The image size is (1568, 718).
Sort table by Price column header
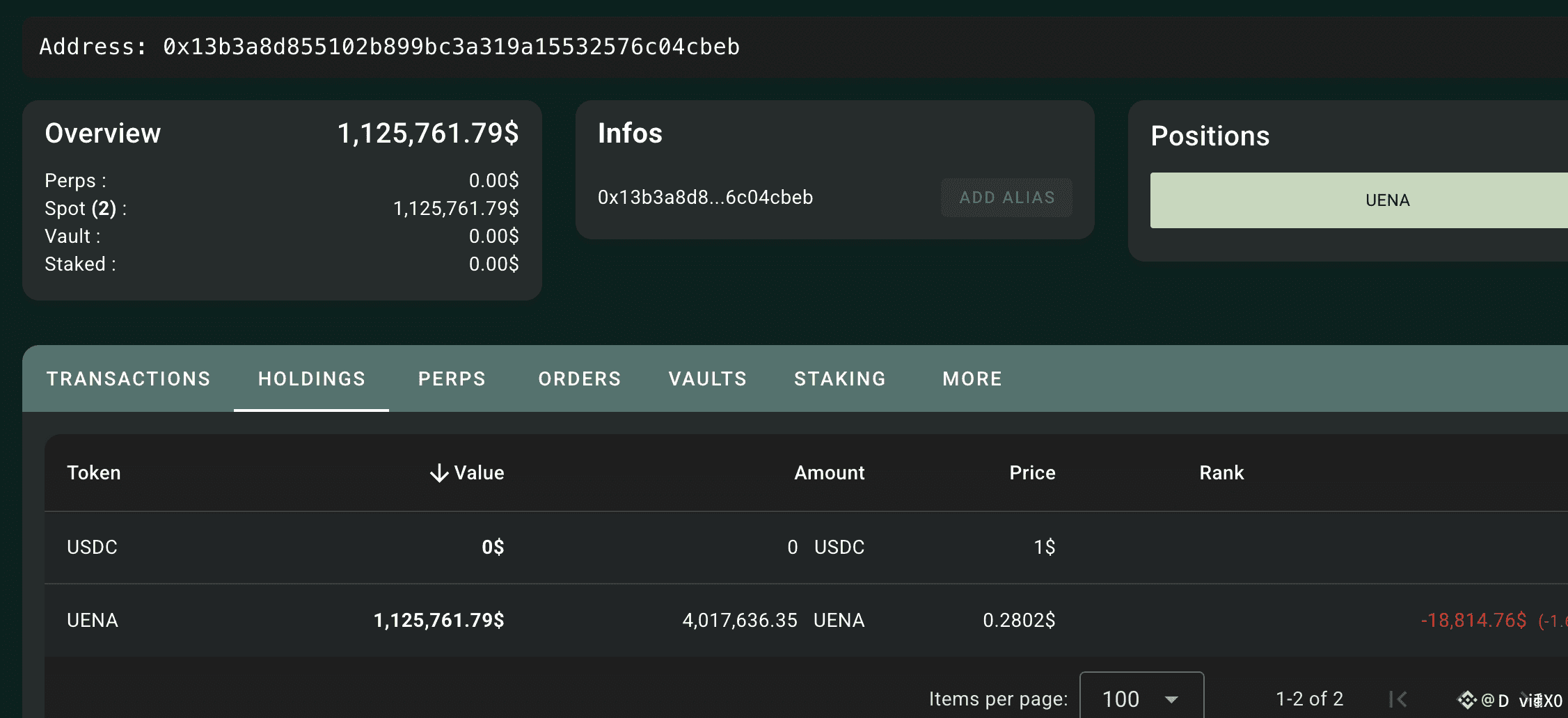coord(1032,473)
